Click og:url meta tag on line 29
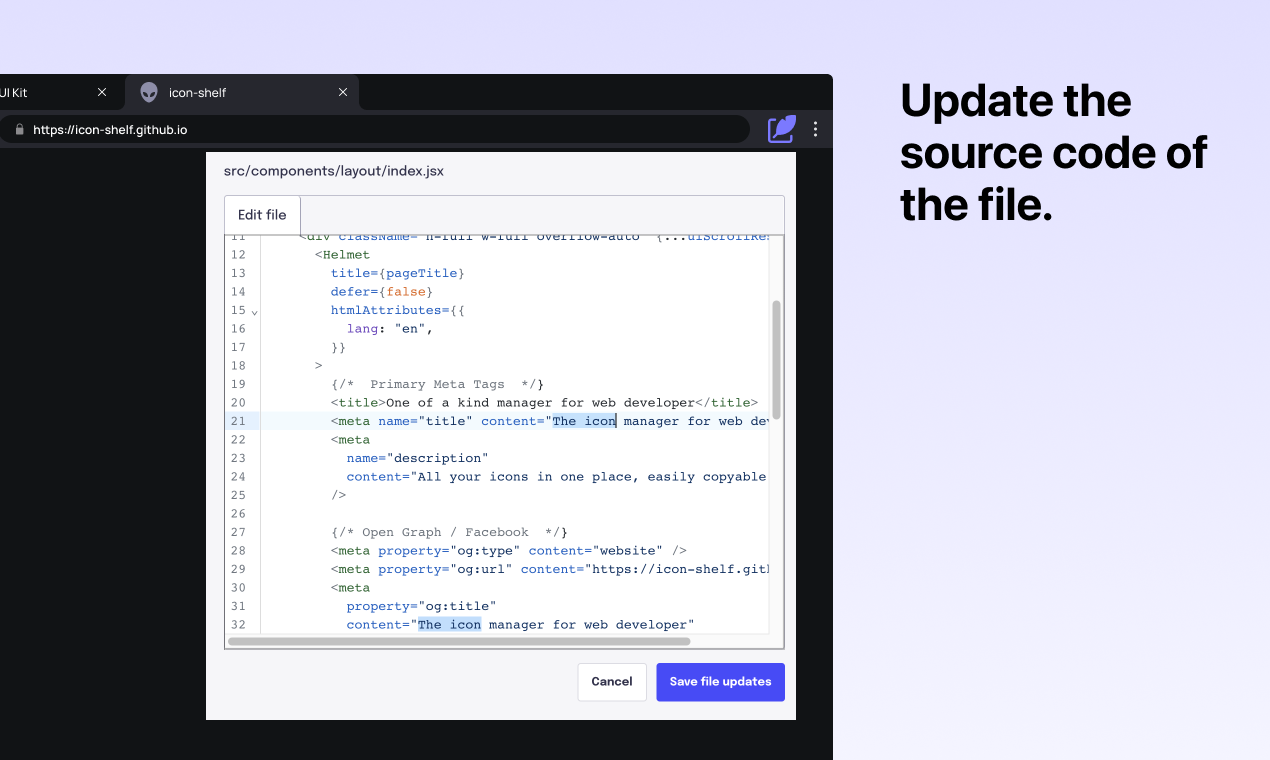Image resolution: width=1270 pixels, height=760 pixels. (x=549, y=569)
